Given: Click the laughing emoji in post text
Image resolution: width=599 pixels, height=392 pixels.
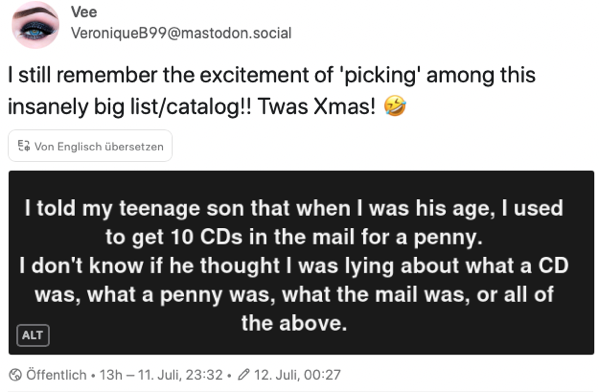Looking at the screenshot, I should [x=395, y=106].
